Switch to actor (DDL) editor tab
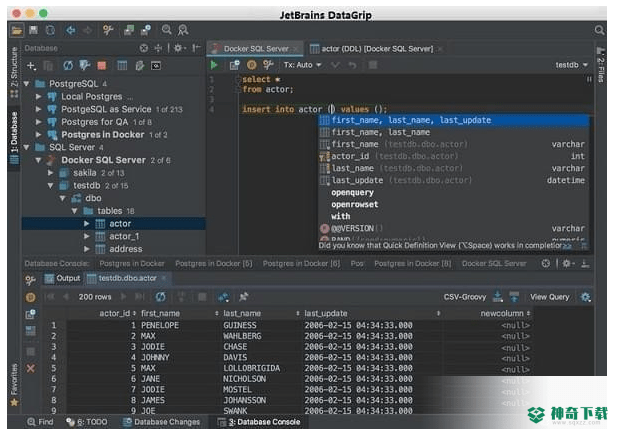This screenshot has width=620, height=437. (x=376, y=49)
